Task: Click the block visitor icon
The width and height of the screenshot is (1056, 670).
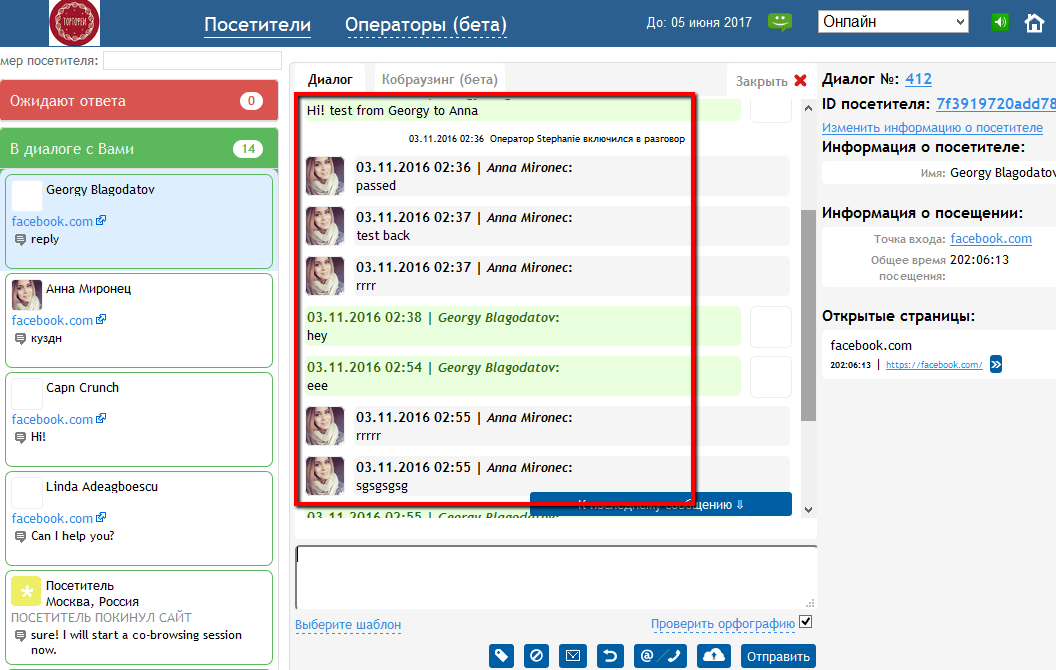Action: pos(536,656)
